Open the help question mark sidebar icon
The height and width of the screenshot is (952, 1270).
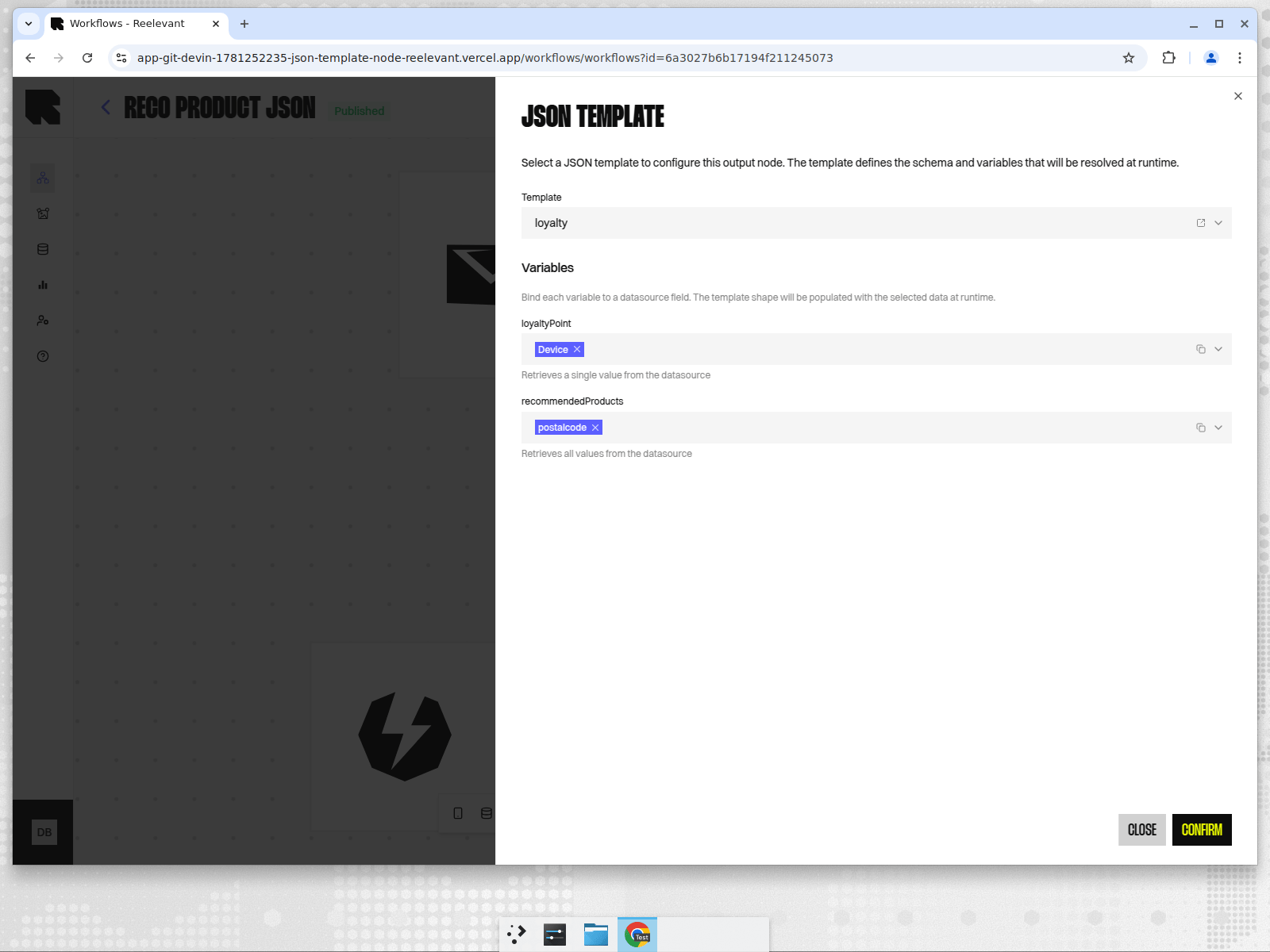(x=43, y=356)
